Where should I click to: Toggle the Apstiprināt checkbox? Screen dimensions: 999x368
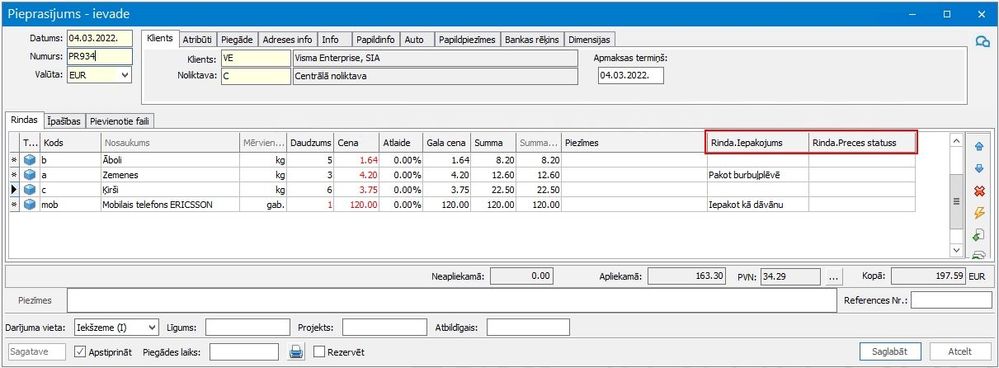tap(80, 351)
